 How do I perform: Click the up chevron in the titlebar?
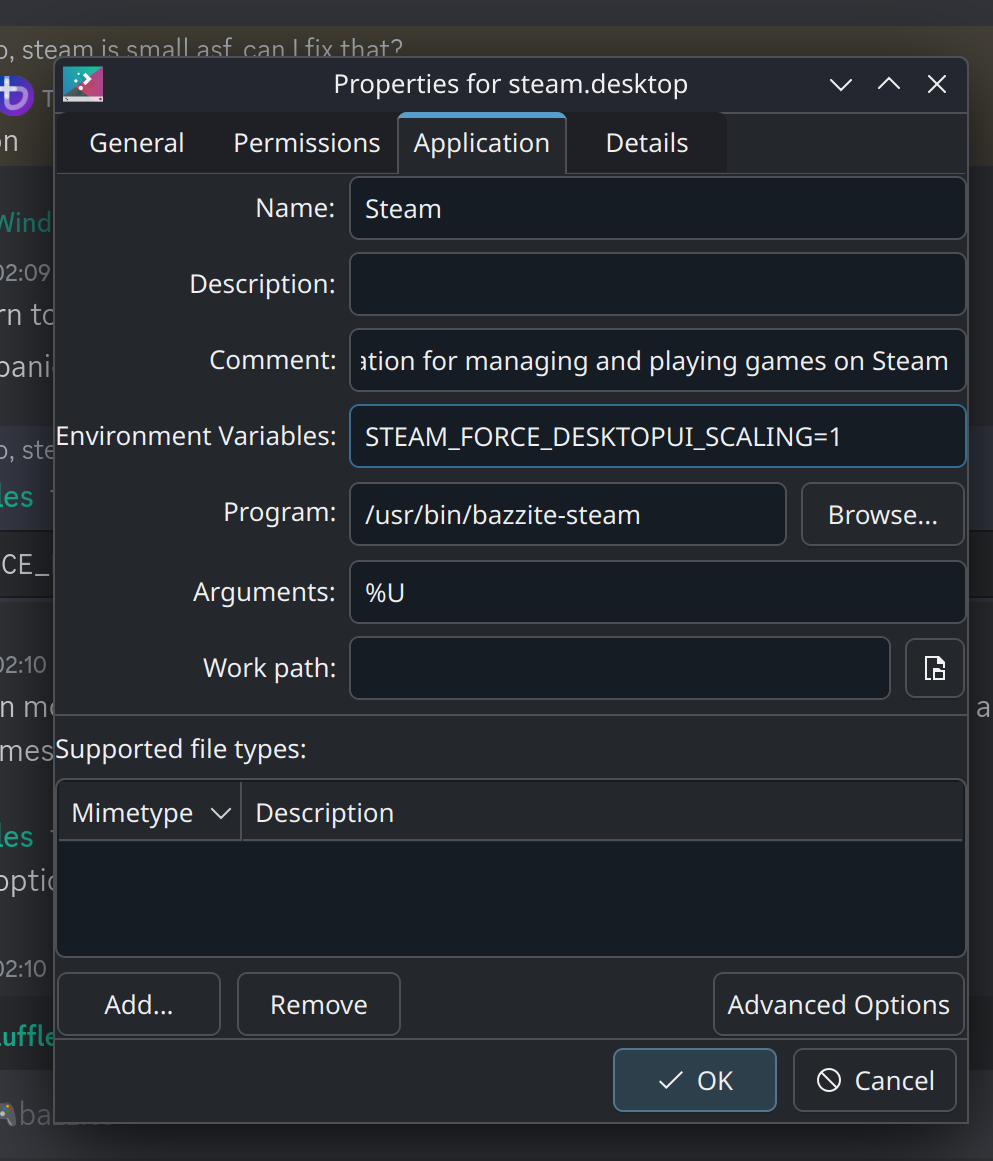pos(888,84)
